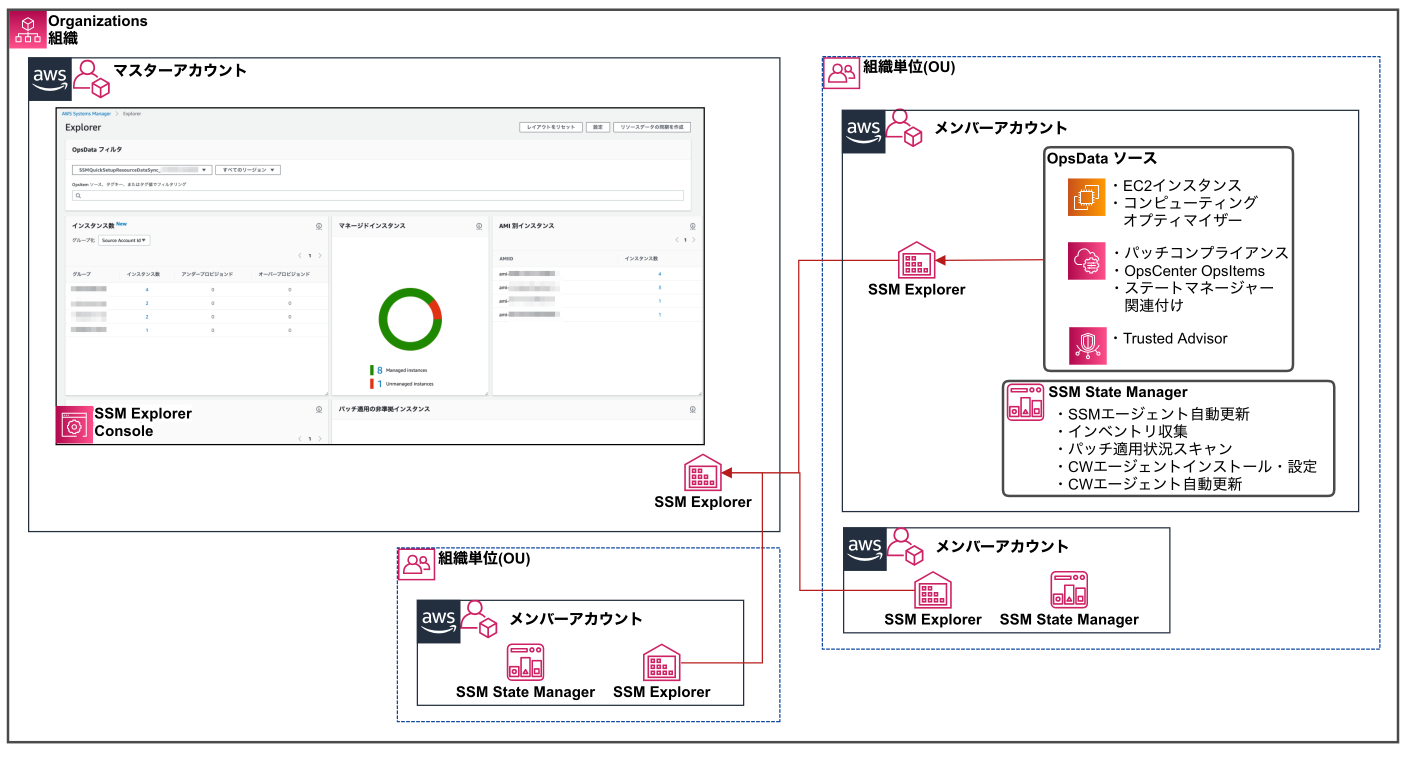
Task: Go to next page in the インスタンス数 widget
Action: tap(320, 256)
